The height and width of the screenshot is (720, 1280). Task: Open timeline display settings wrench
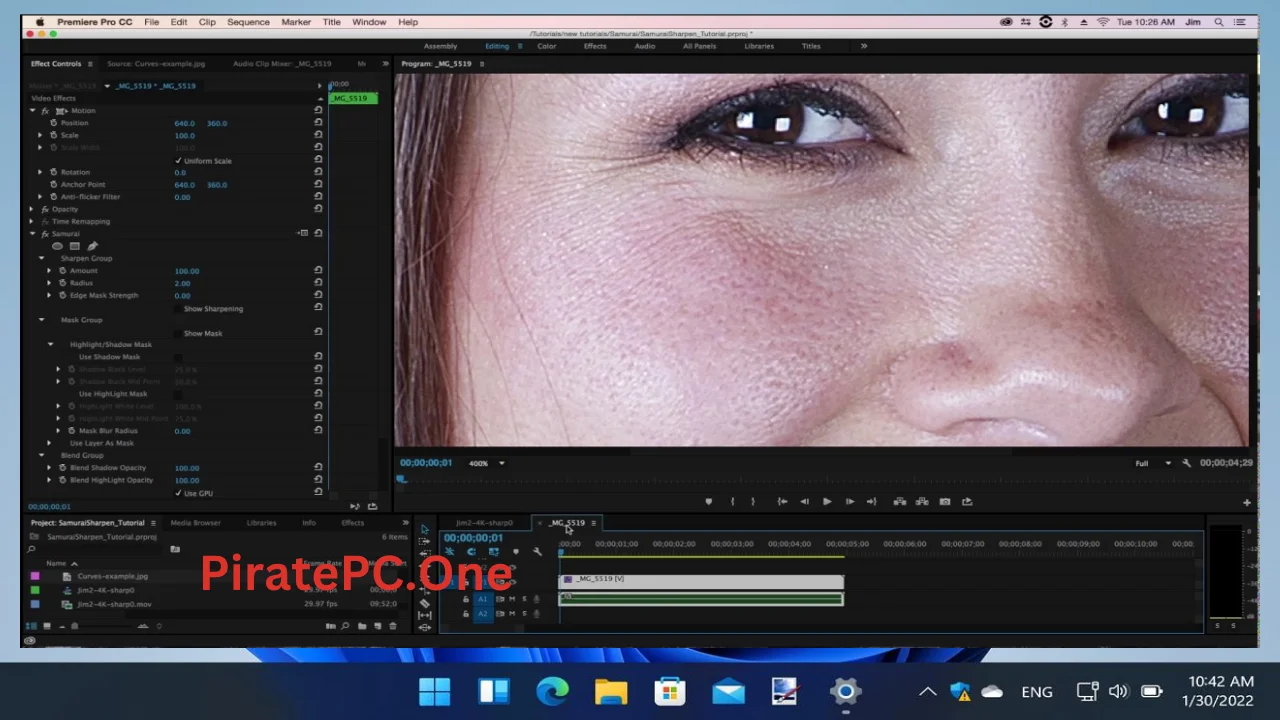537,552
